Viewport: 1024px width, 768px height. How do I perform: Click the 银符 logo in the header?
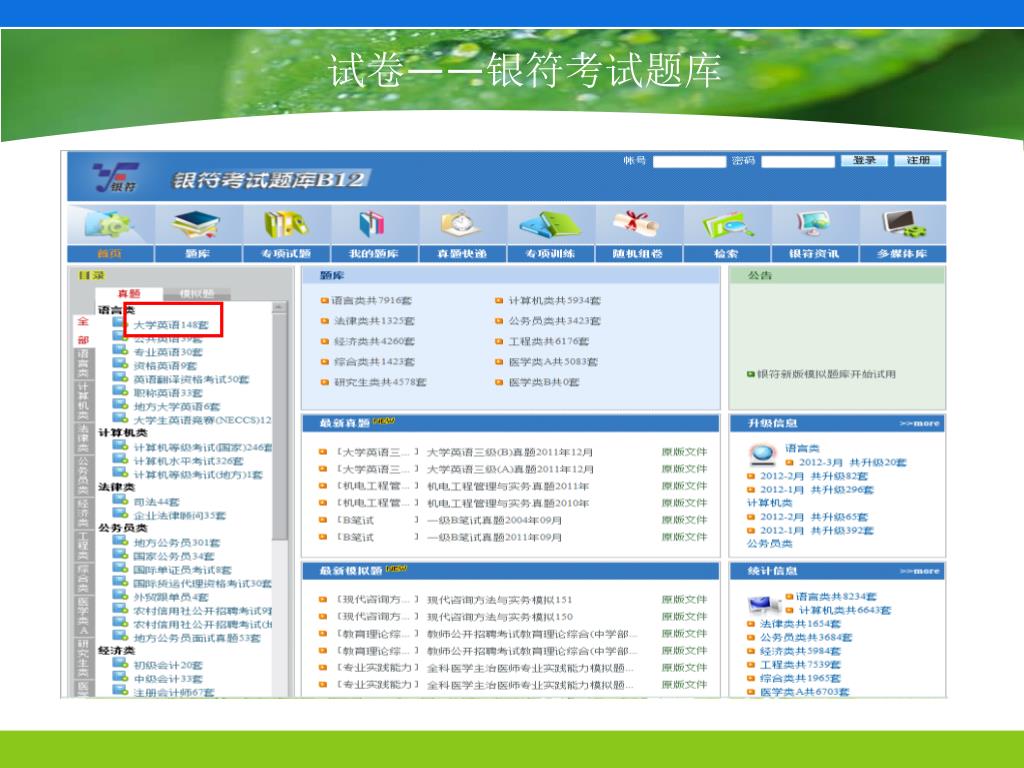(x=116, y=178)
